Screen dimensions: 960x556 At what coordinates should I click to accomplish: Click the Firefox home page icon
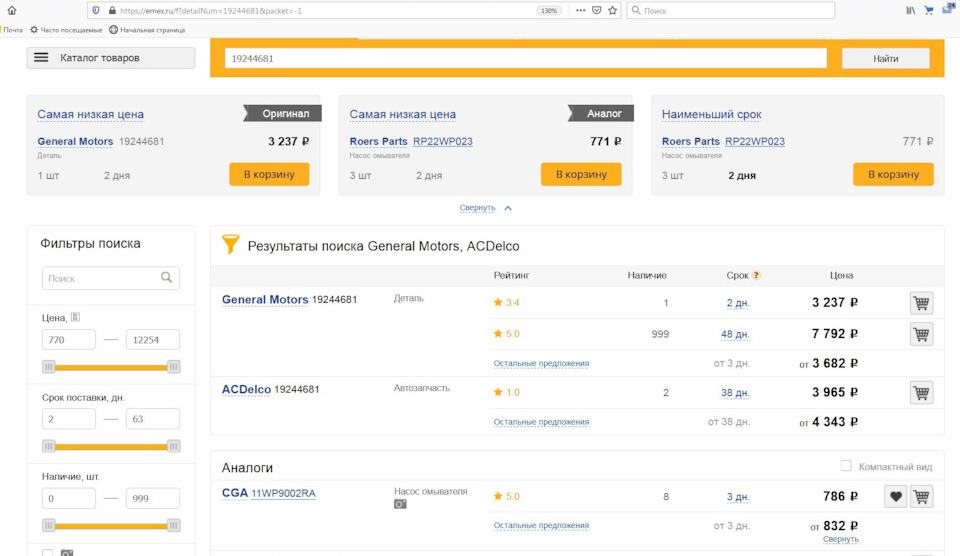[x=12, y=10]
